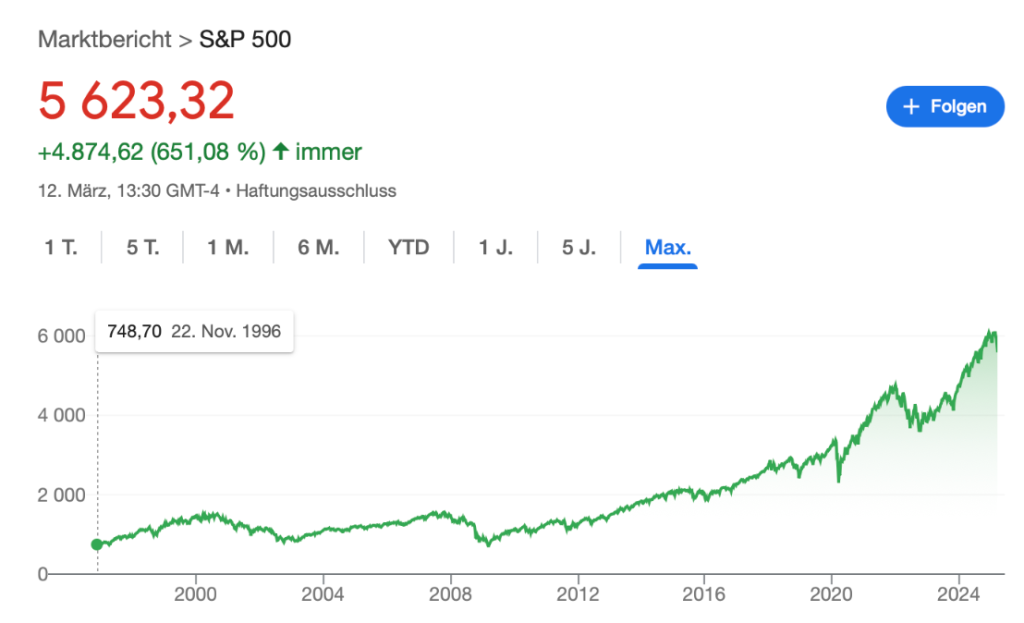The image size is (1024, 623).
Task: Follow the S&P 500 with Folgen
Action: pyautogui.click(x=944, y=107)
